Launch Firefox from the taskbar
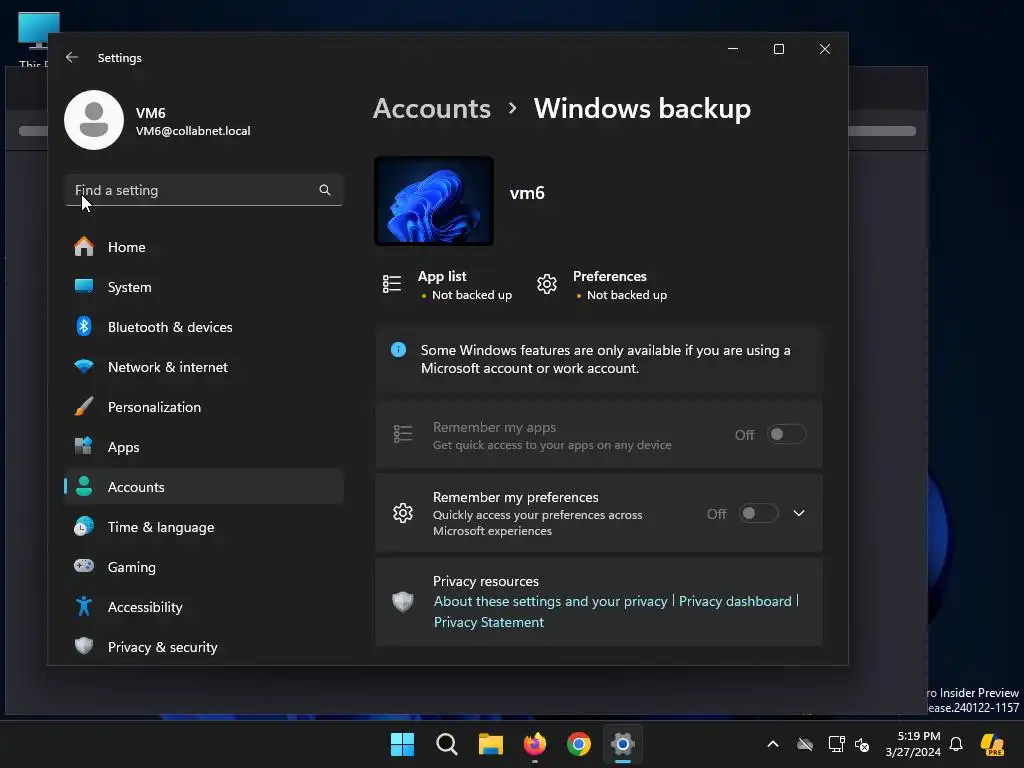 tap(535, 744)
